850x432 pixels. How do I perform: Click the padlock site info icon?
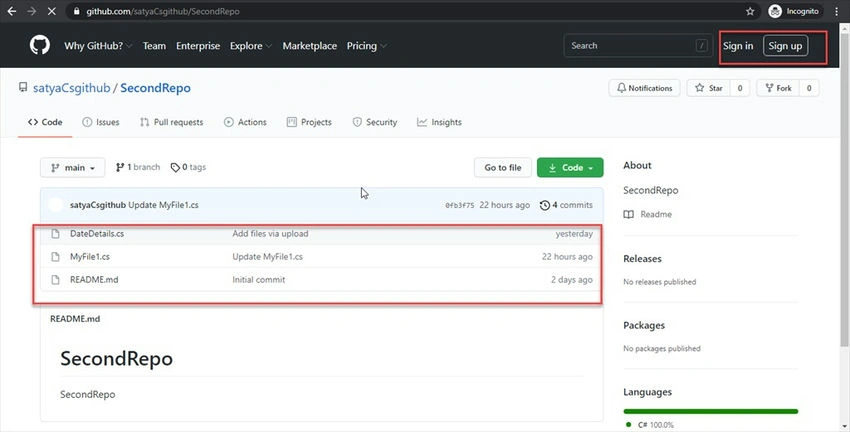76,11
